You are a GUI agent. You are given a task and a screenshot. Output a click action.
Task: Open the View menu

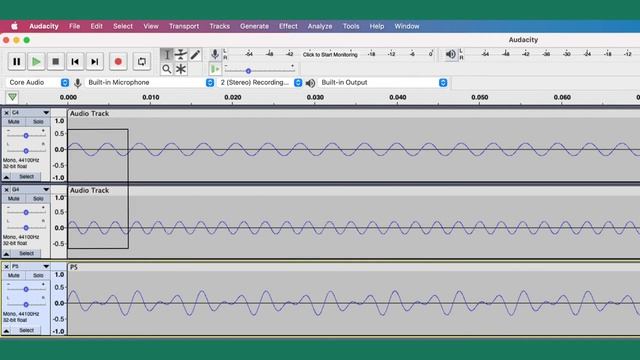[151, 26]
